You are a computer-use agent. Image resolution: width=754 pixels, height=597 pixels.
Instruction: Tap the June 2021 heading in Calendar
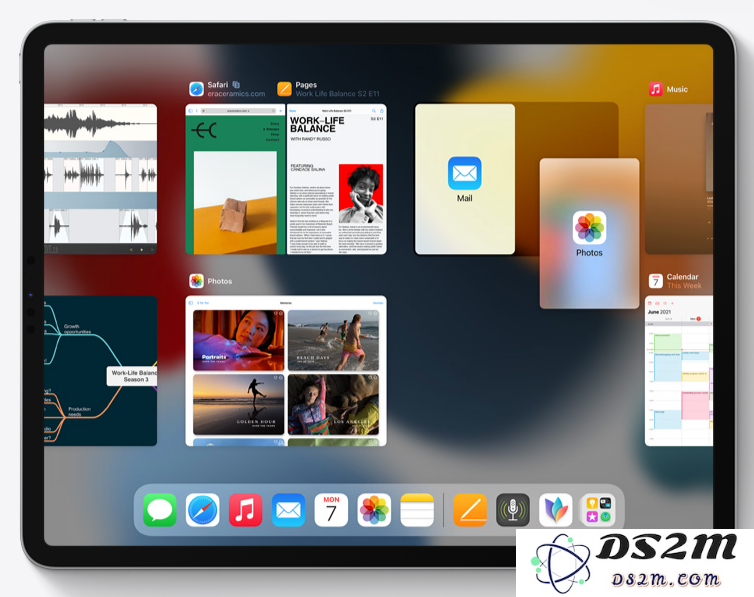click(659, 312)
